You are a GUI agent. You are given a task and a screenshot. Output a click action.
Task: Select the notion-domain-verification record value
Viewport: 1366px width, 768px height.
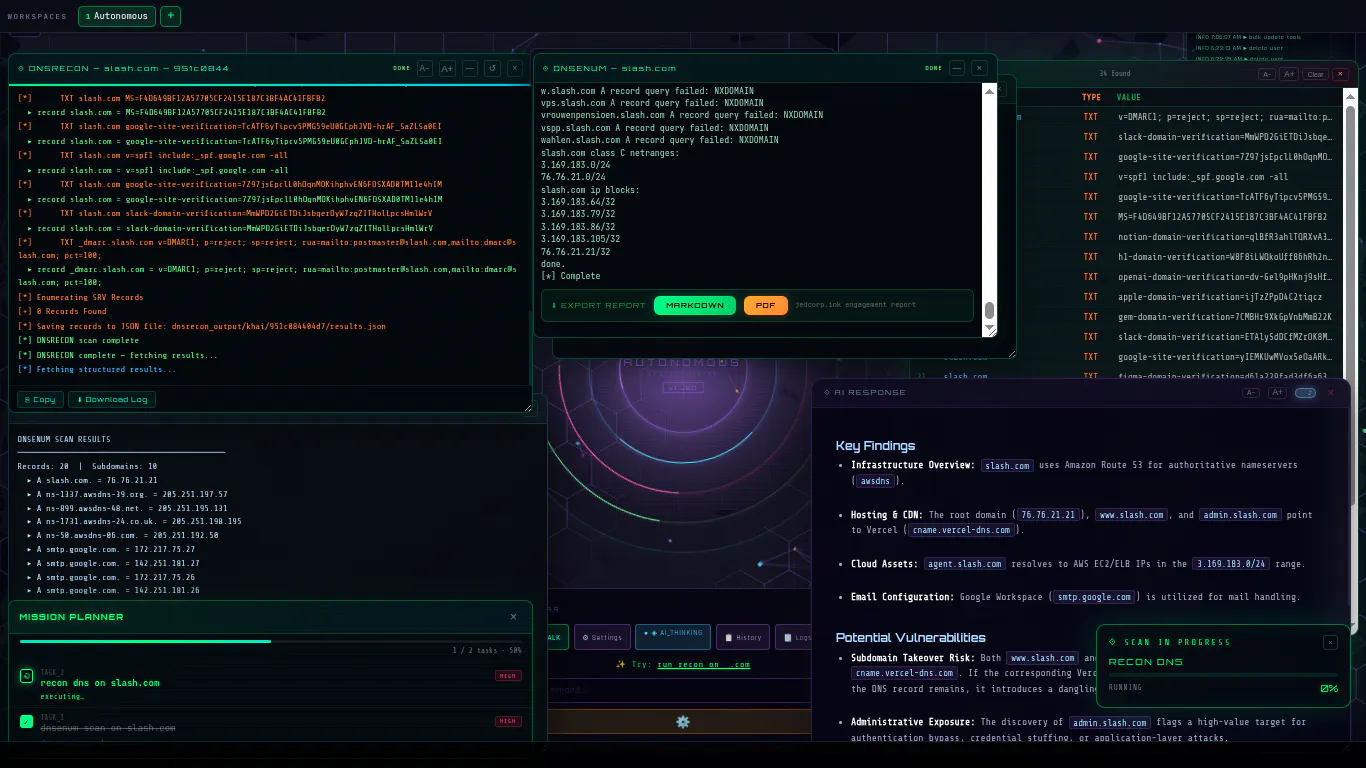[1225, 237]
